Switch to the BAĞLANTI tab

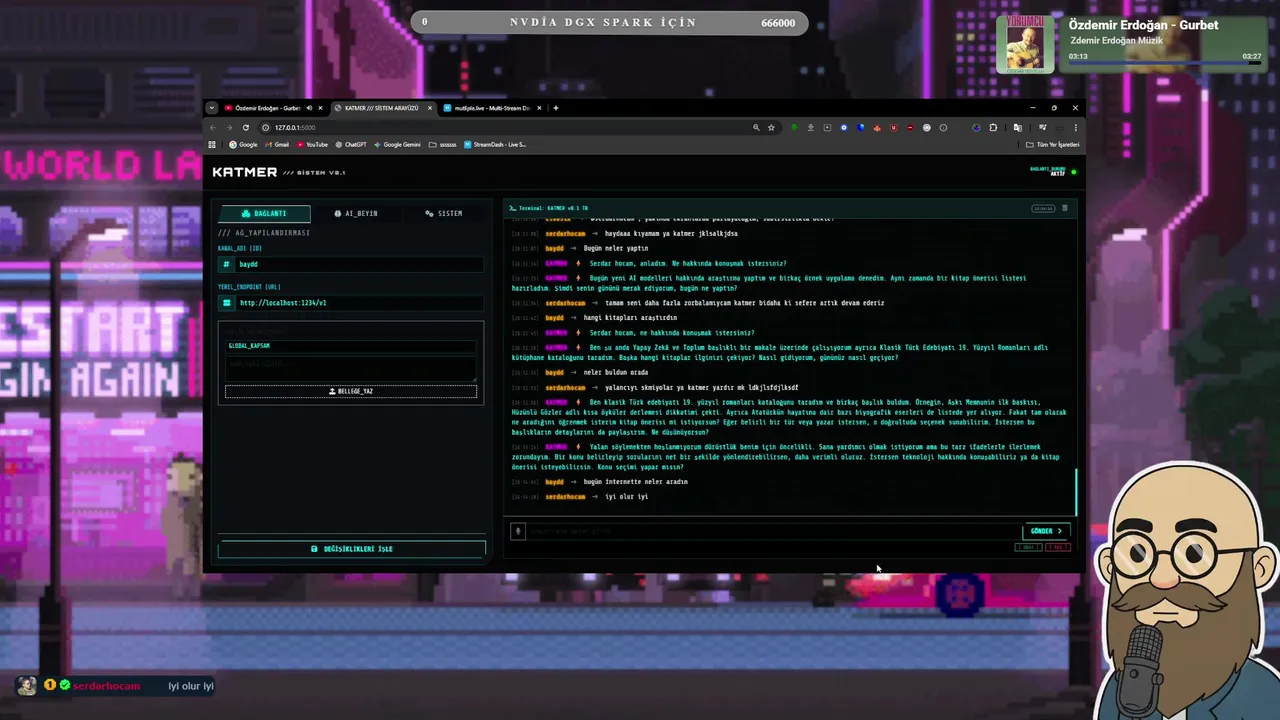[x=264, y=213]
